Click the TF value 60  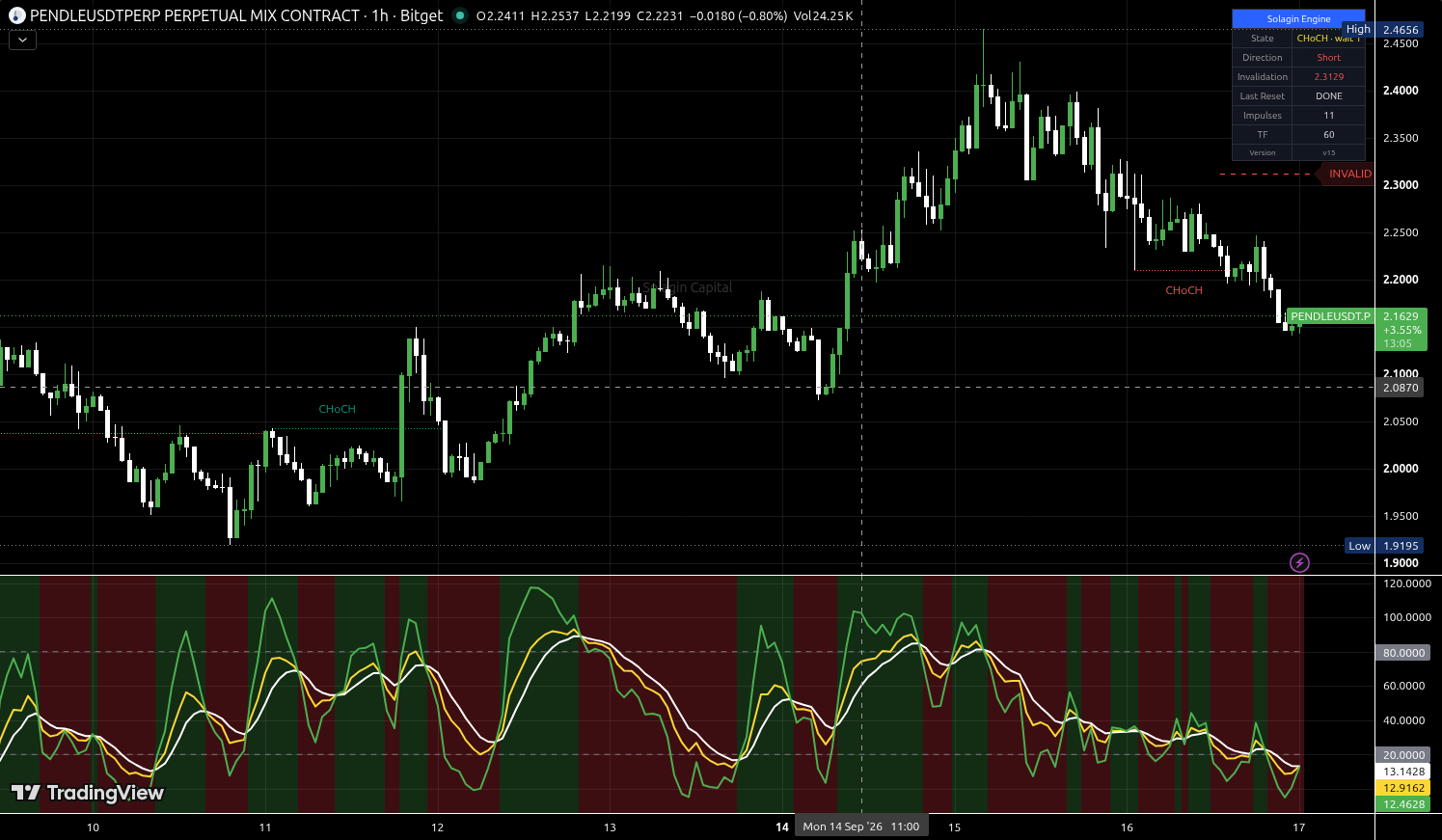point(1328,135)
